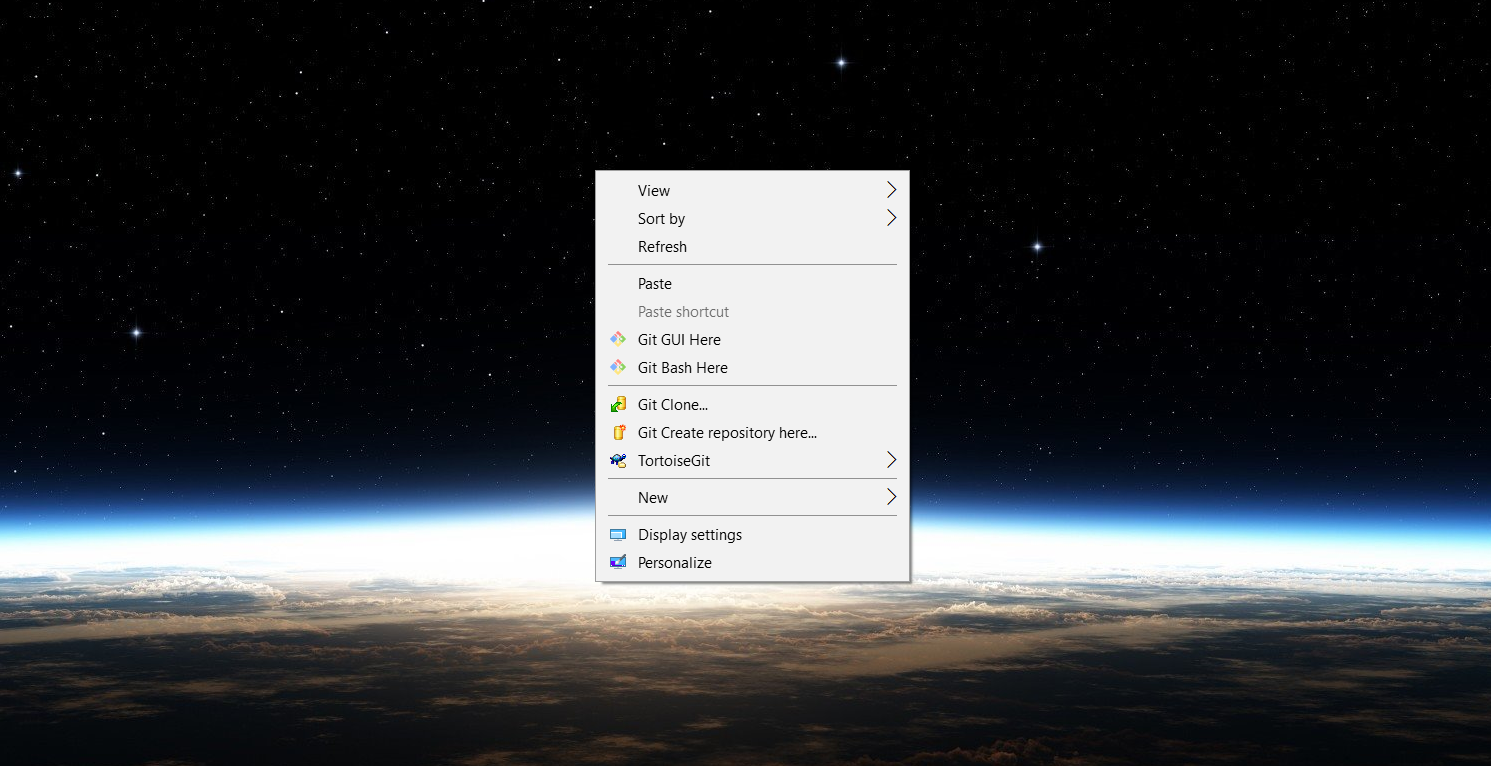The width and height of the screenshot is (1491, 766).
Task: Click the Git Bash Here icon
Action: (618, 368)
